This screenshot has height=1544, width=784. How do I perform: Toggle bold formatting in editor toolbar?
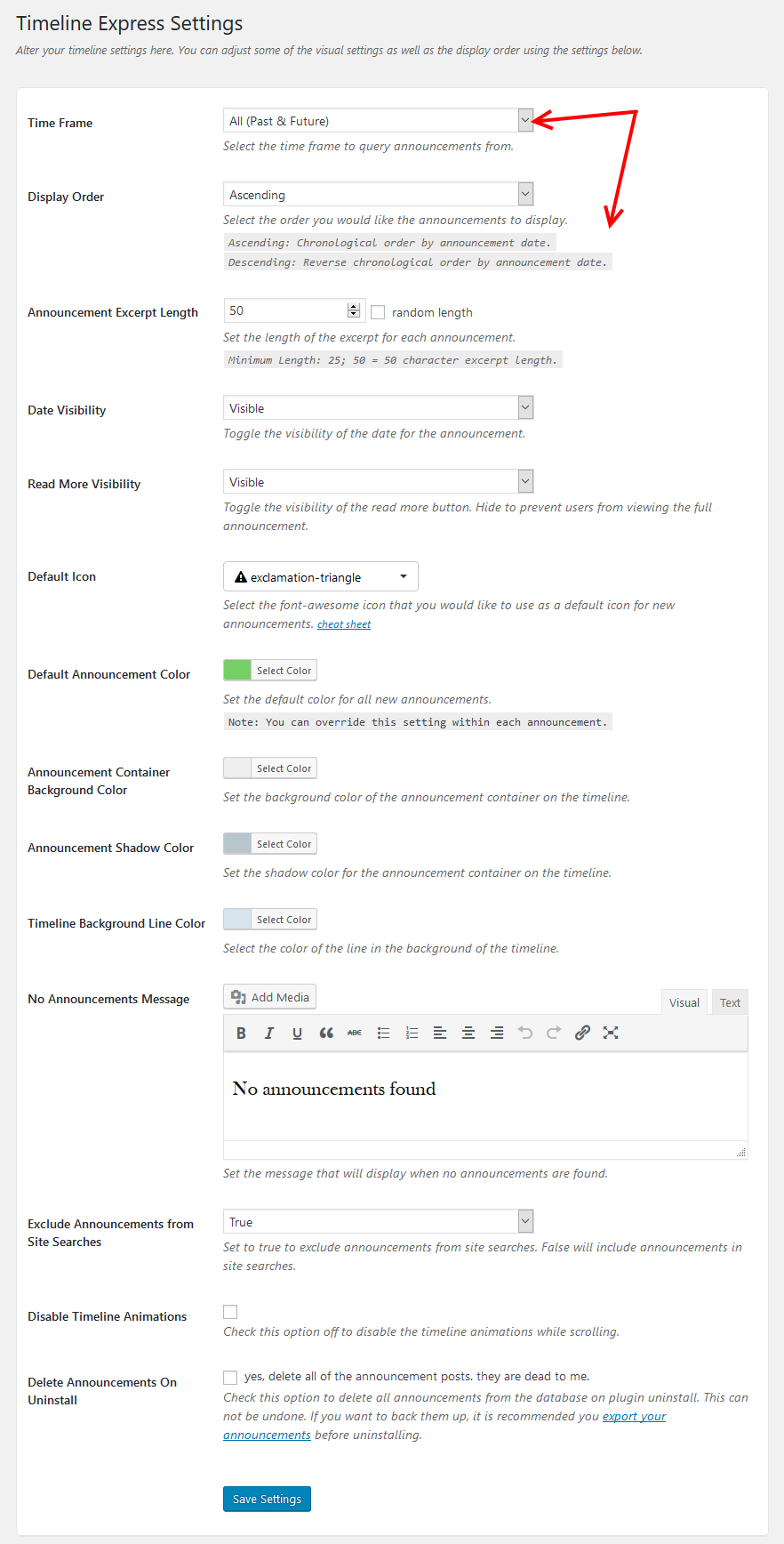click(241, 1033)
